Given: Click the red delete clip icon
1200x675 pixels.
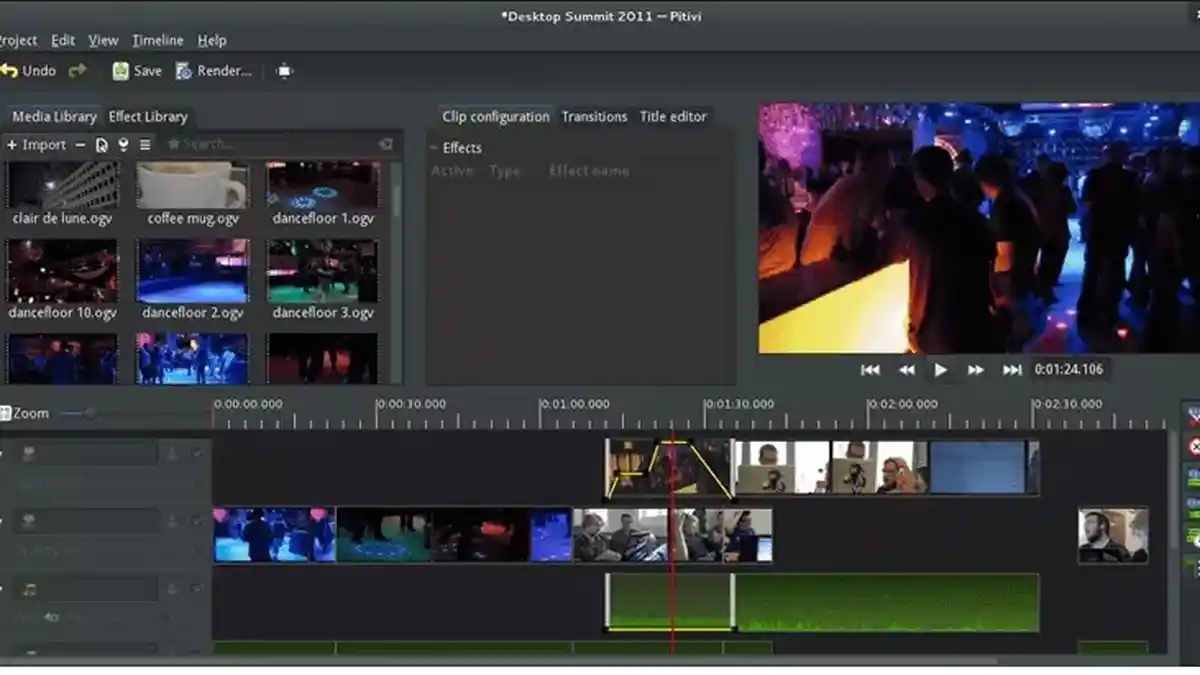Looking at the screenshot, I should tap(1193, 447).
